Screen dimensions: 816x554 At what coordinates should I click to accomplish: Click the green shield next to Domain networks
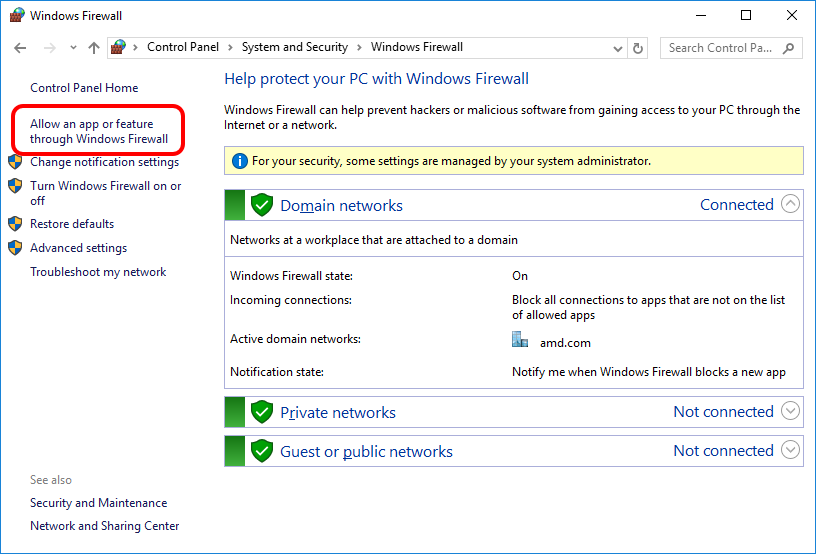pyautogui.click(x=262, y=205)
